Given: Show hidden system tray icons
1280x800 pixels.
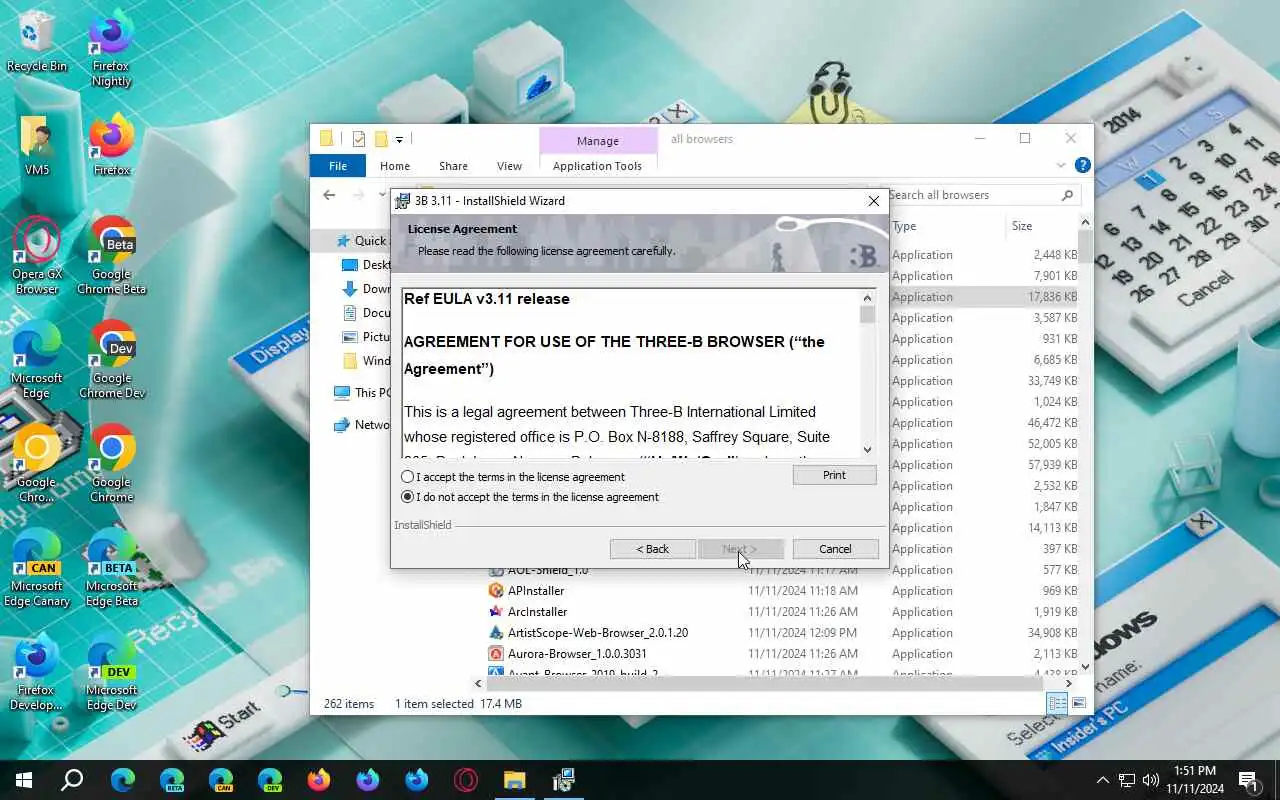Looking at the screenshot, I should click(1103, 780).
